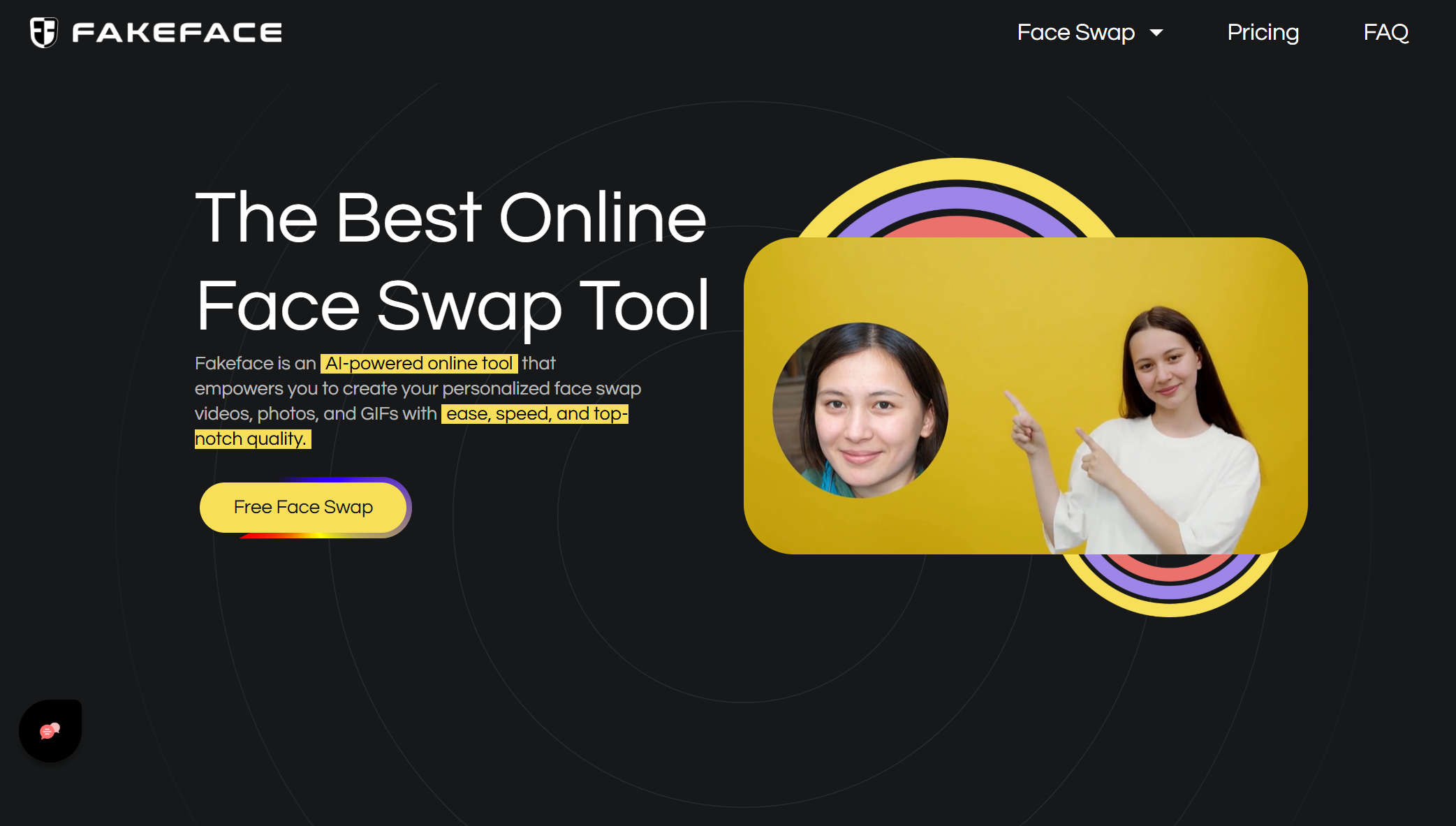Click the circular face portrait thumbnail
This screenshot has height=826, width=1456.
click(x=860, y=411)
